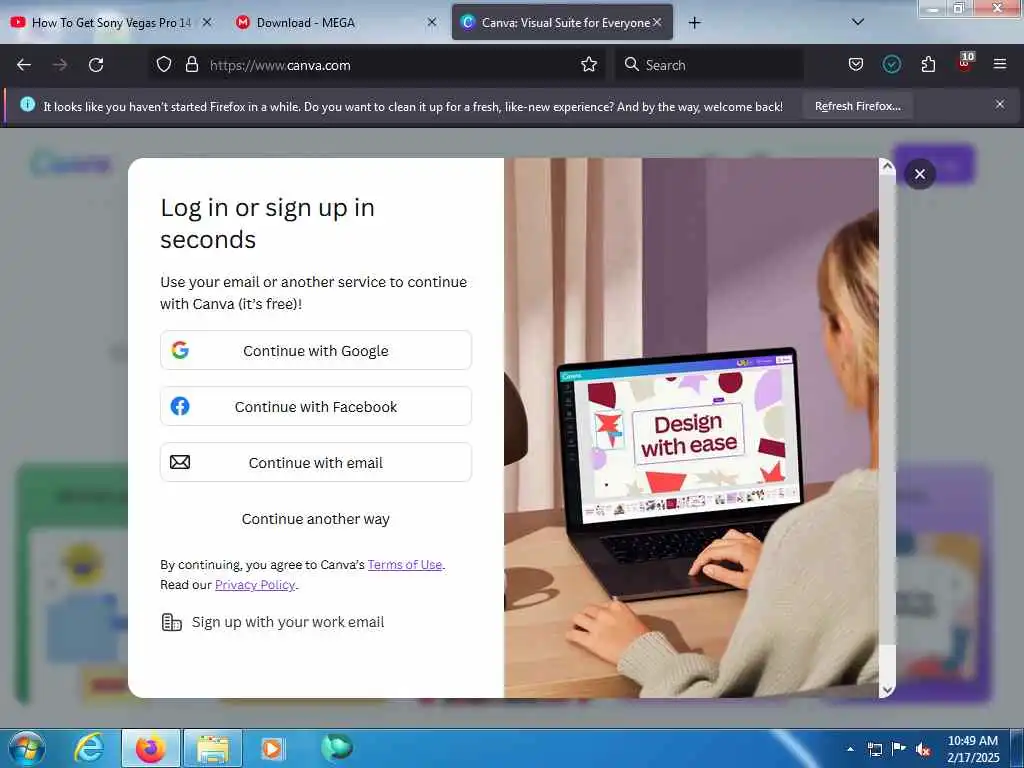Open Windows Explorer folder on taskbar
1024x768 pixels.
point(213,748)
